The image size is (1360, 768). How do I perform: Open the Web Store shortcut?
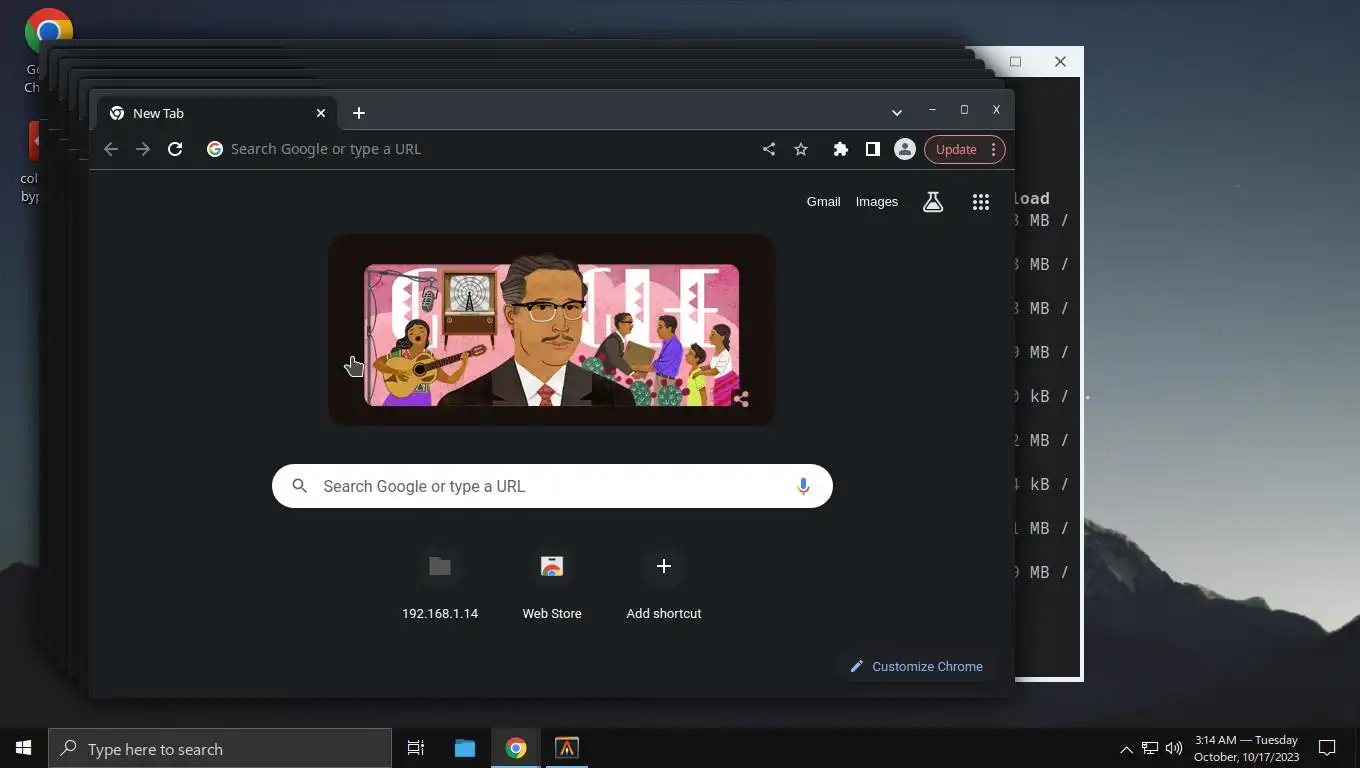pos(552,583)
